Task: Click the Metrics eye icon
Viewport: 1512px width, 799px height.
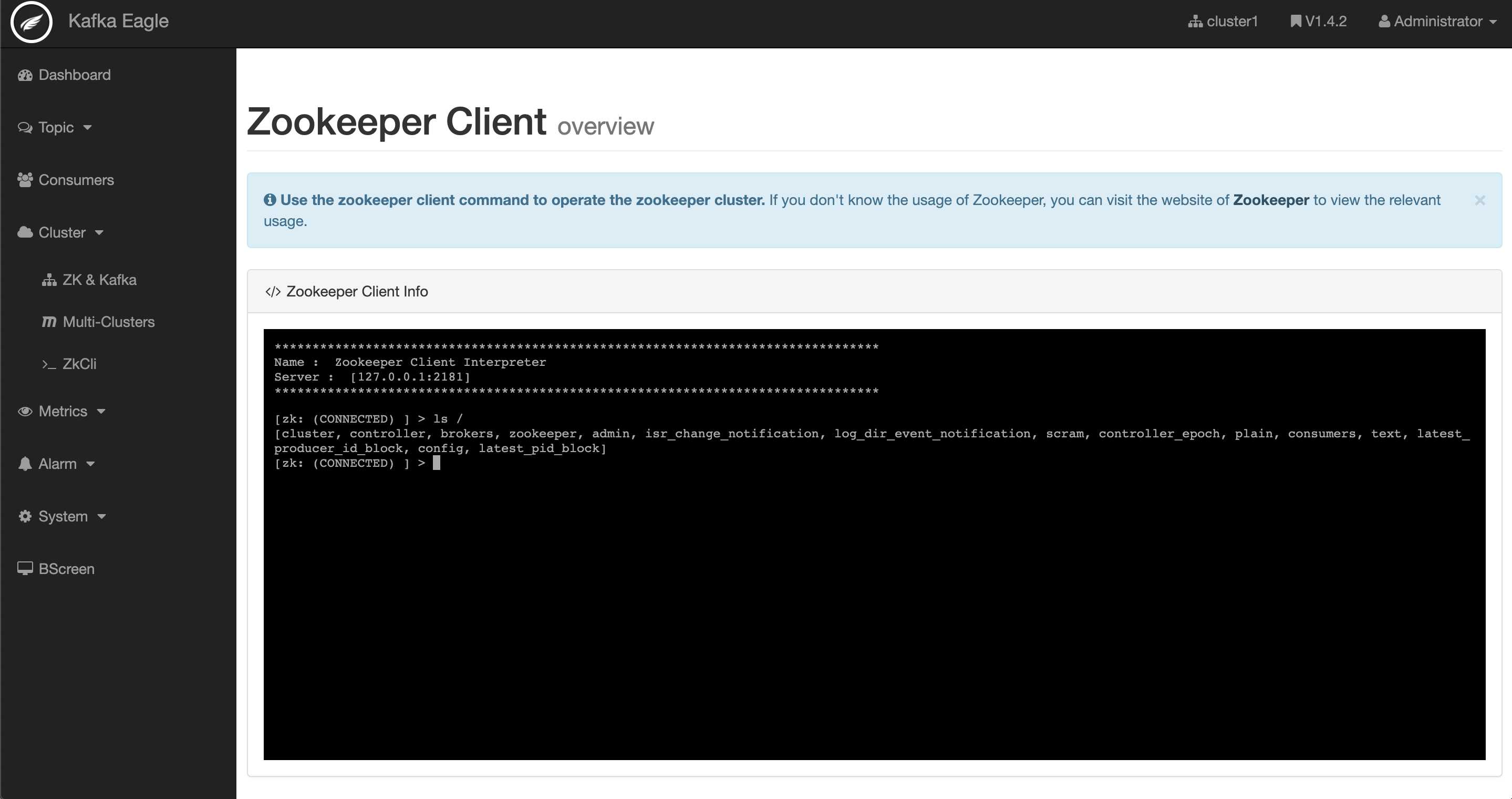Action: click(x=25, y=412)
